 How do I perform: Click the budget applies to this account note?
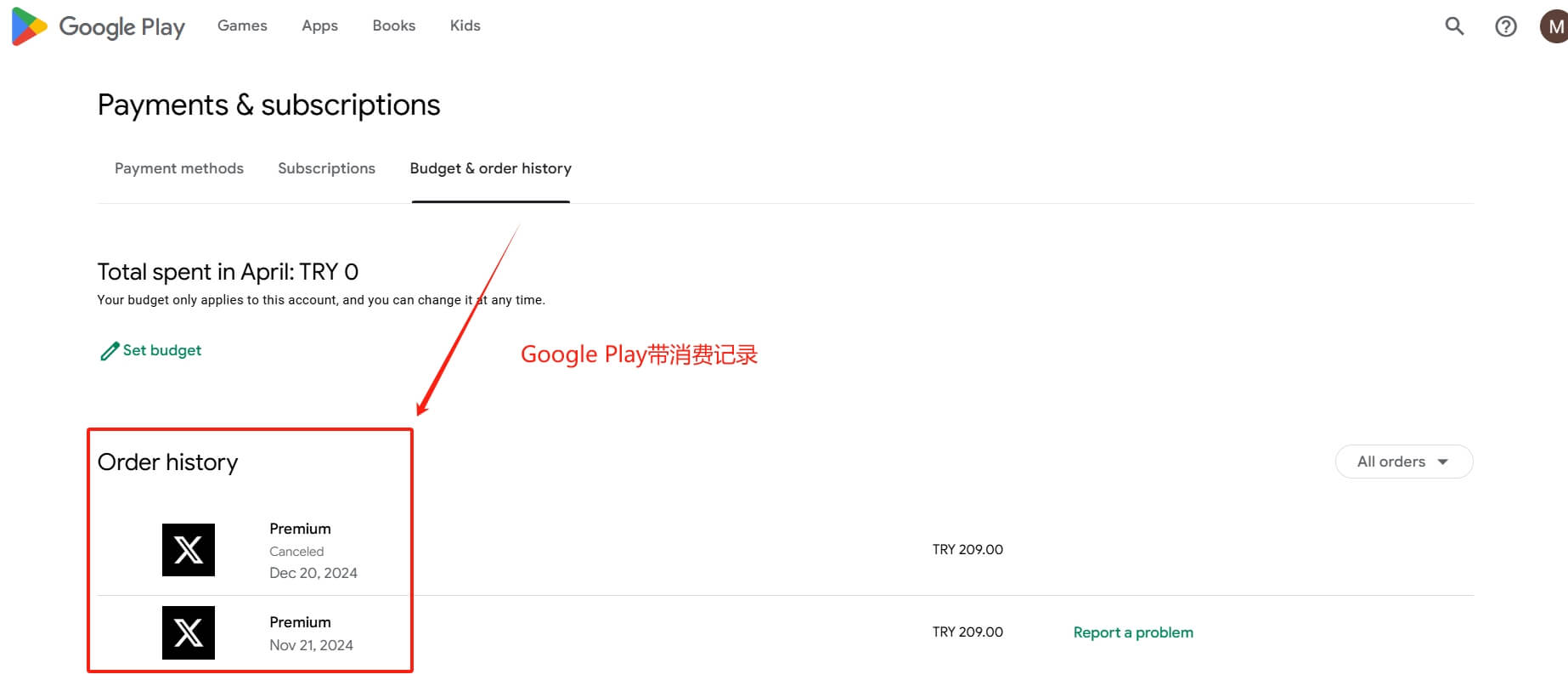point(321,300)
